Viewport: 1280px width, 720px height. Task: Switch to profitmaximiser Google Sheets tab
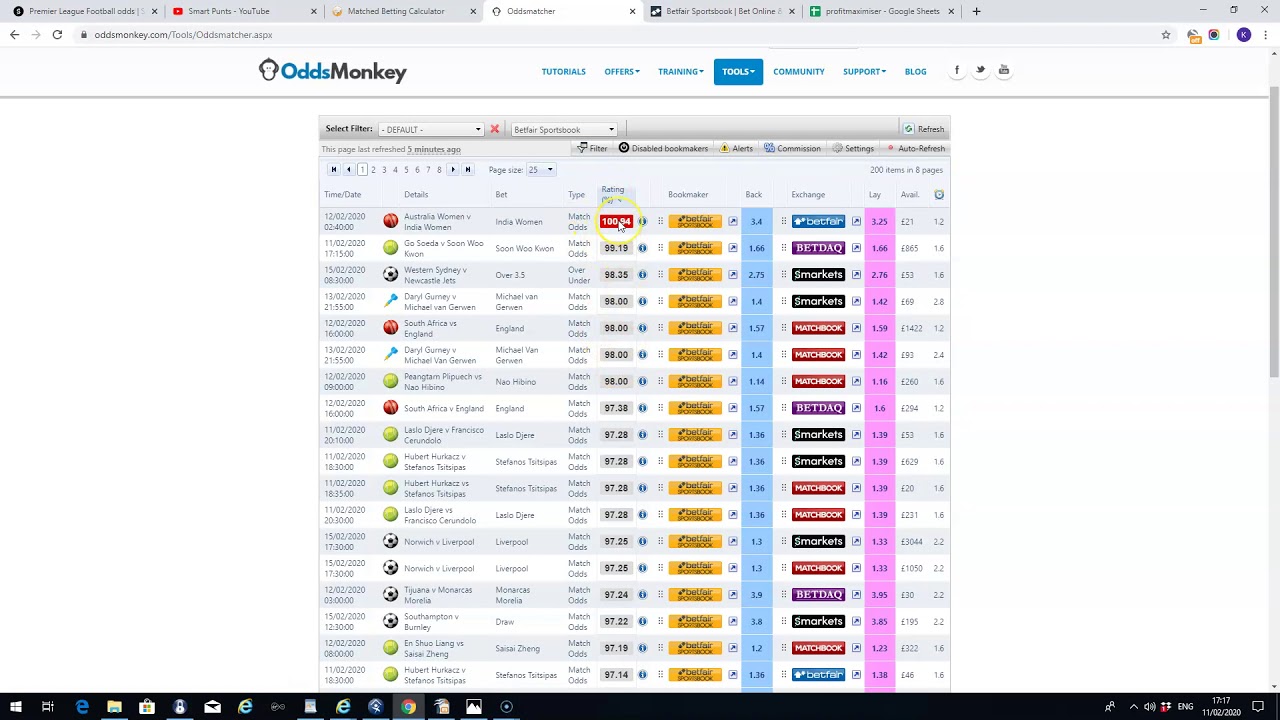882,11
